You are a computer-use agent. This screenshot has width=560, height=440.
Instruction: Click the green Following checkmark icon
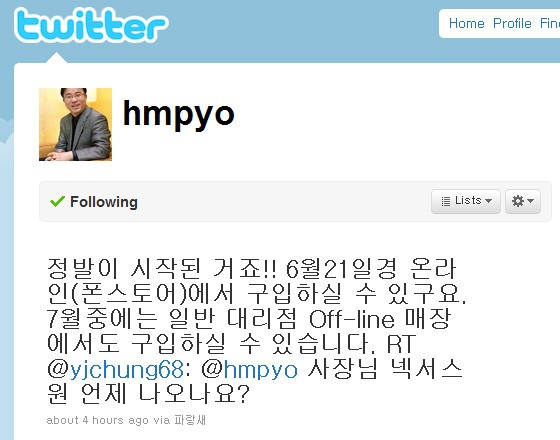[57, 201]
